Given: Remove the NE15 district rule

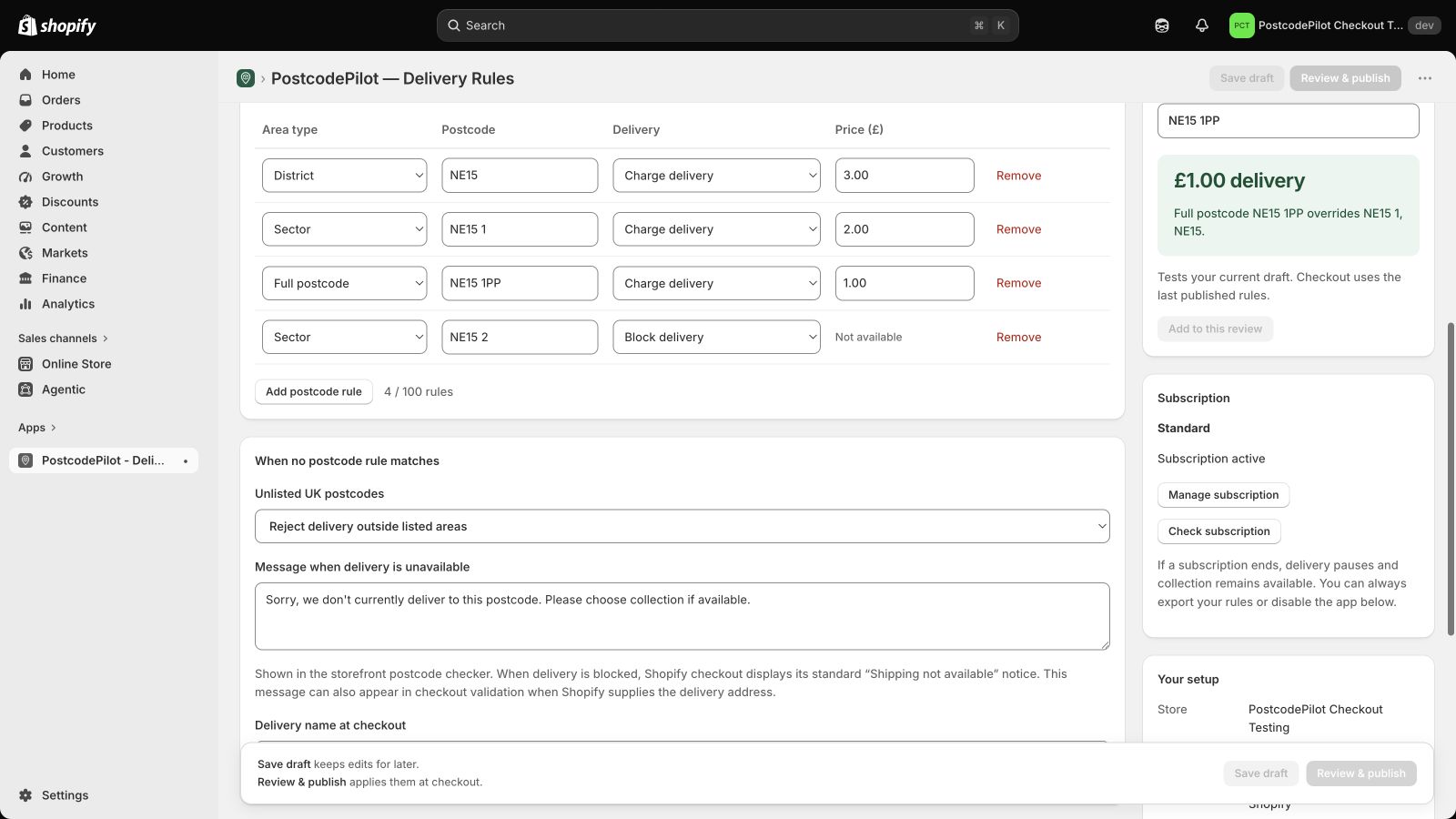Looking at the screenshot, I should [x=1018, y=176].
